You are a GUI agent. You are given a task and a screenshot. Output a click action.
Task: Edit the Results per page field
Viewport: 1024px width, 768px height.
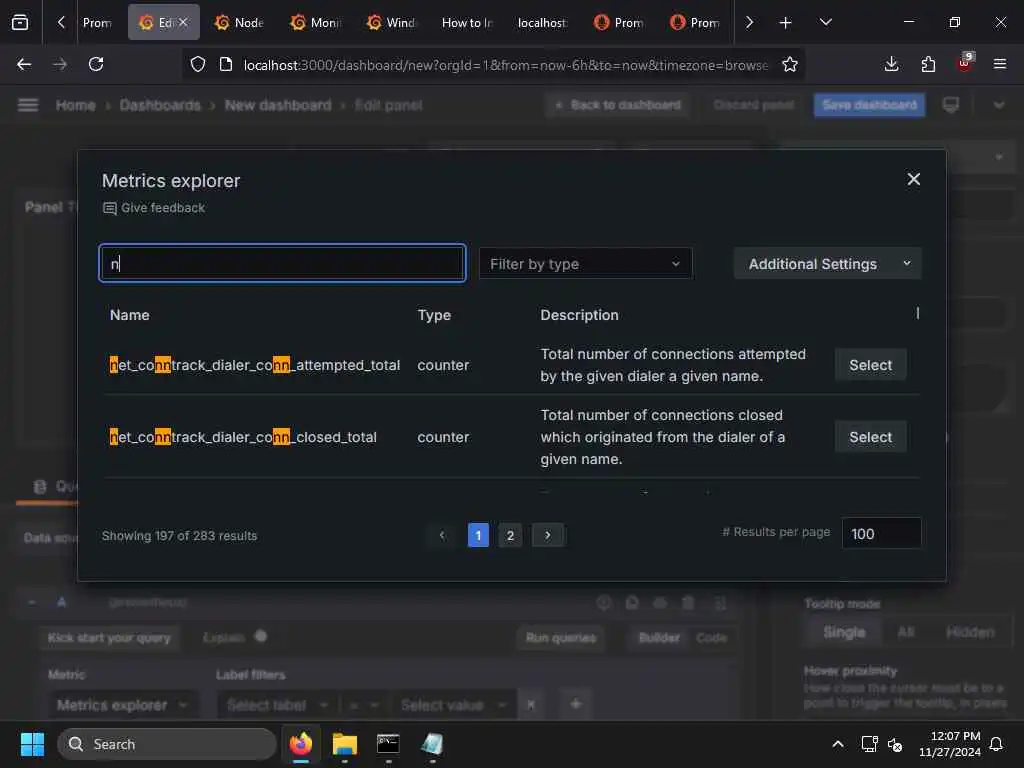881,534
